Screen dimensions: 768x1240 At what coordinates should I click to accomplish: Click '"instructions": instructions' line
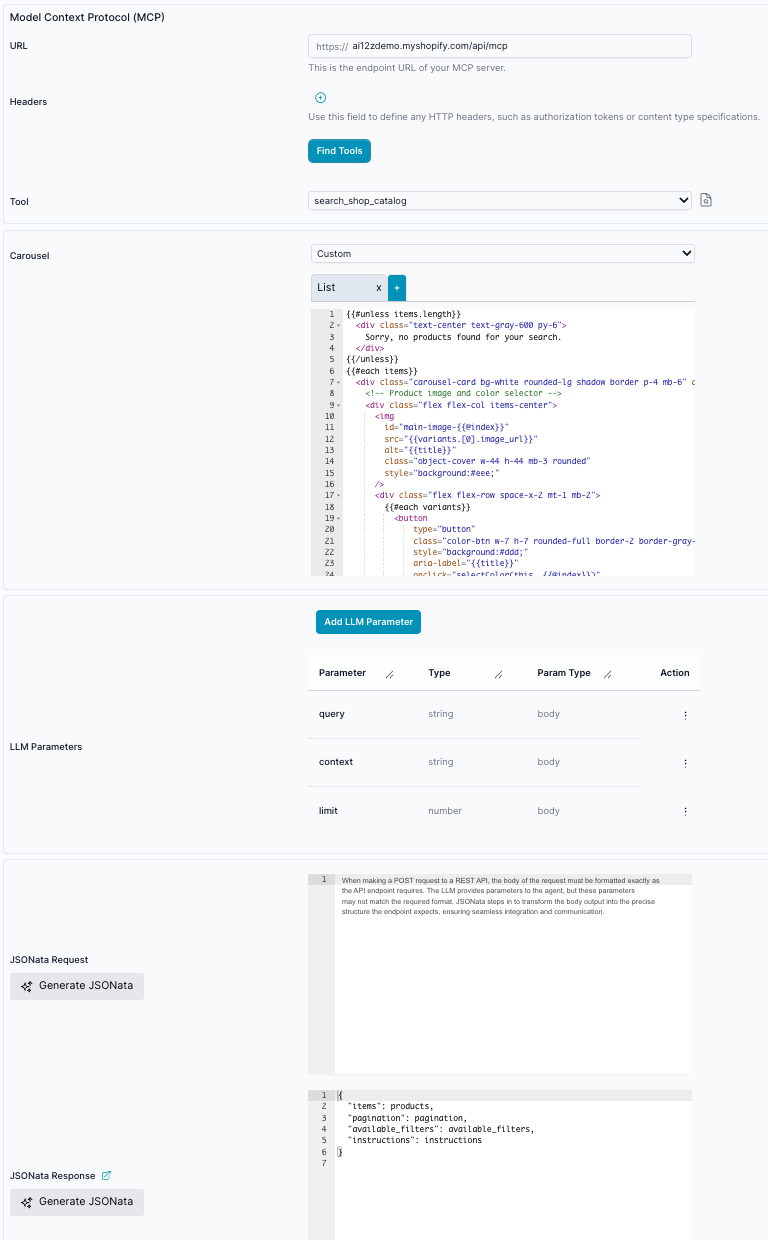(x=414, y=1140)
